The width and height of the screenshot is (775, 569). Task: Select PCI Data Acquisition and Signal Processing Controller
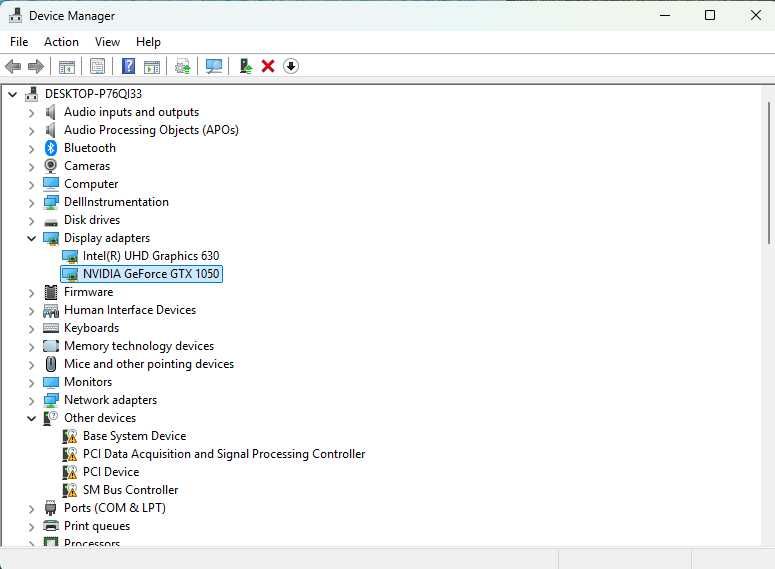point(224,454)
